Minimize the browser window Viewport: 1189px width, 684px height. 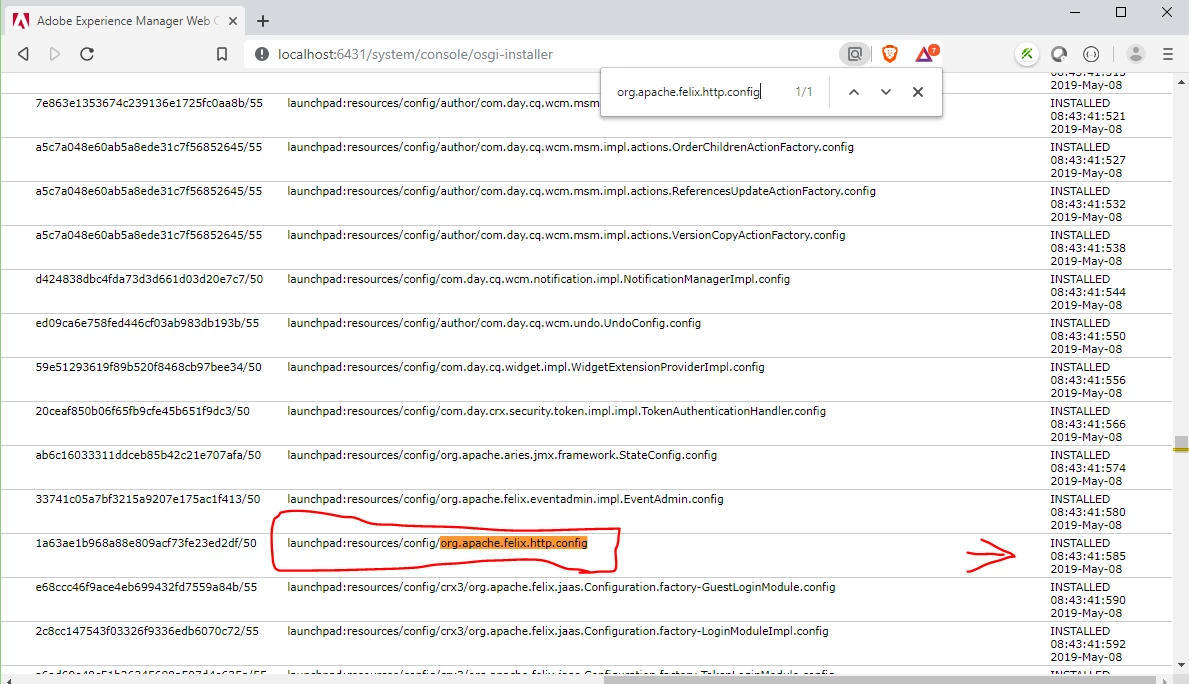pos(1075,12)
